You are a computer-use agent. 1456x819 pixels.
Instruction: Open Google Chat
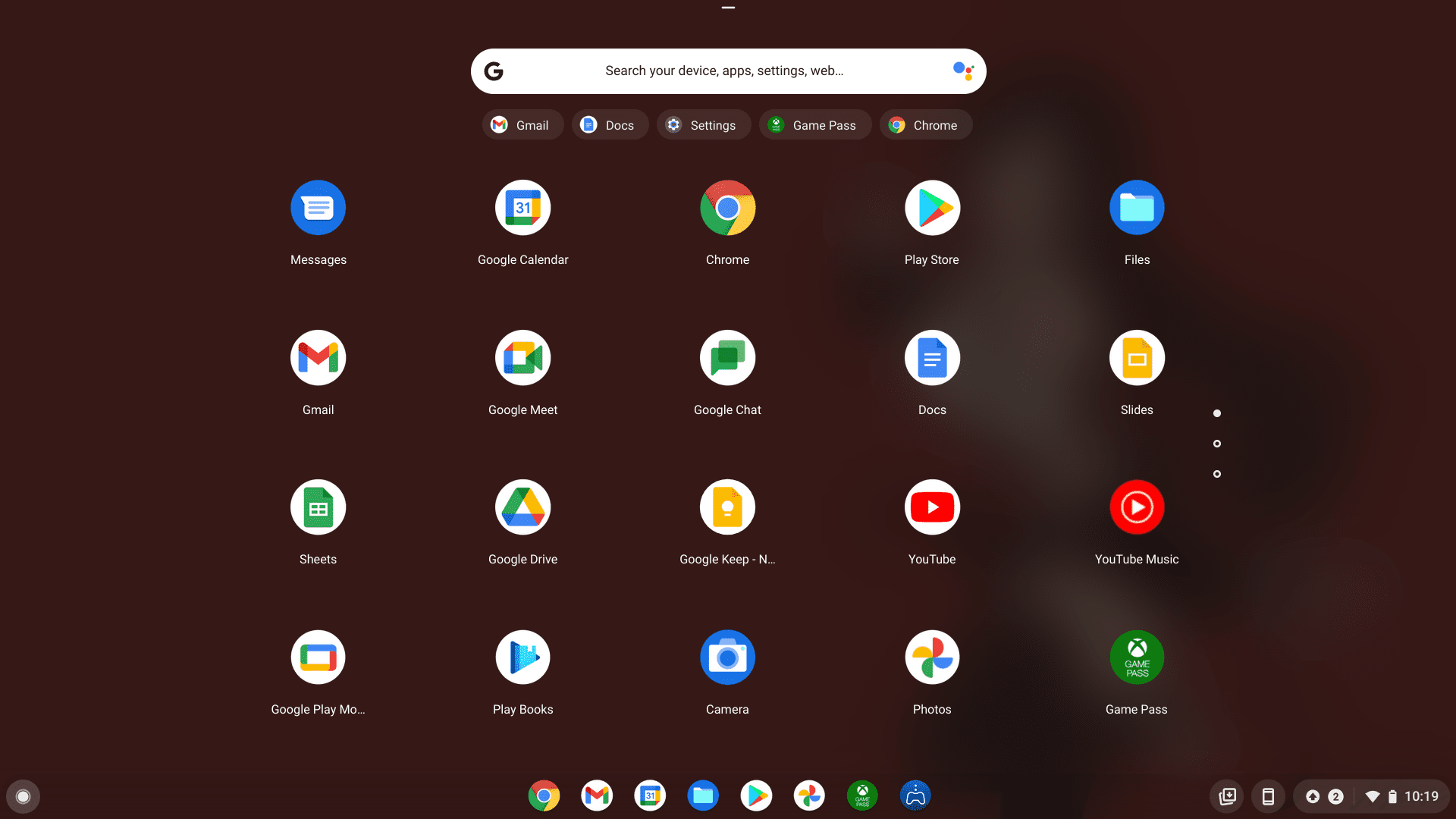pyautogui.click(x=727, y=357)
